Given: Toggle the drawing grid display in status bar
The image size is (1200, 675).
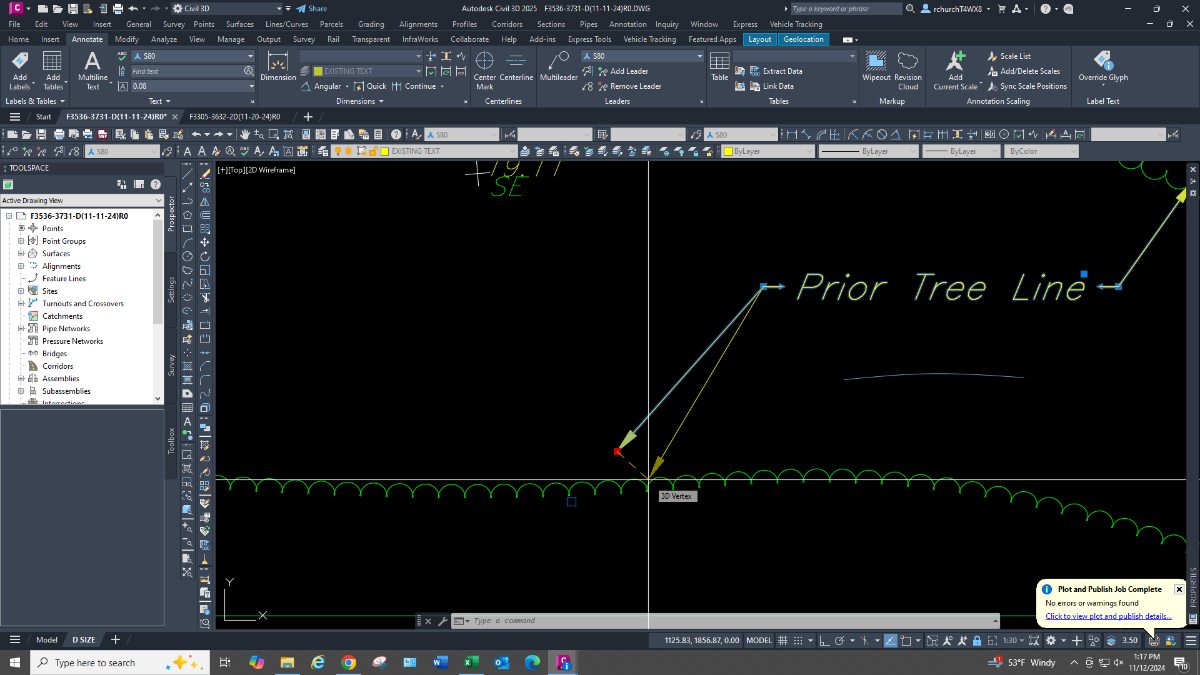Looking at the screenshot, I should [783, 640].
